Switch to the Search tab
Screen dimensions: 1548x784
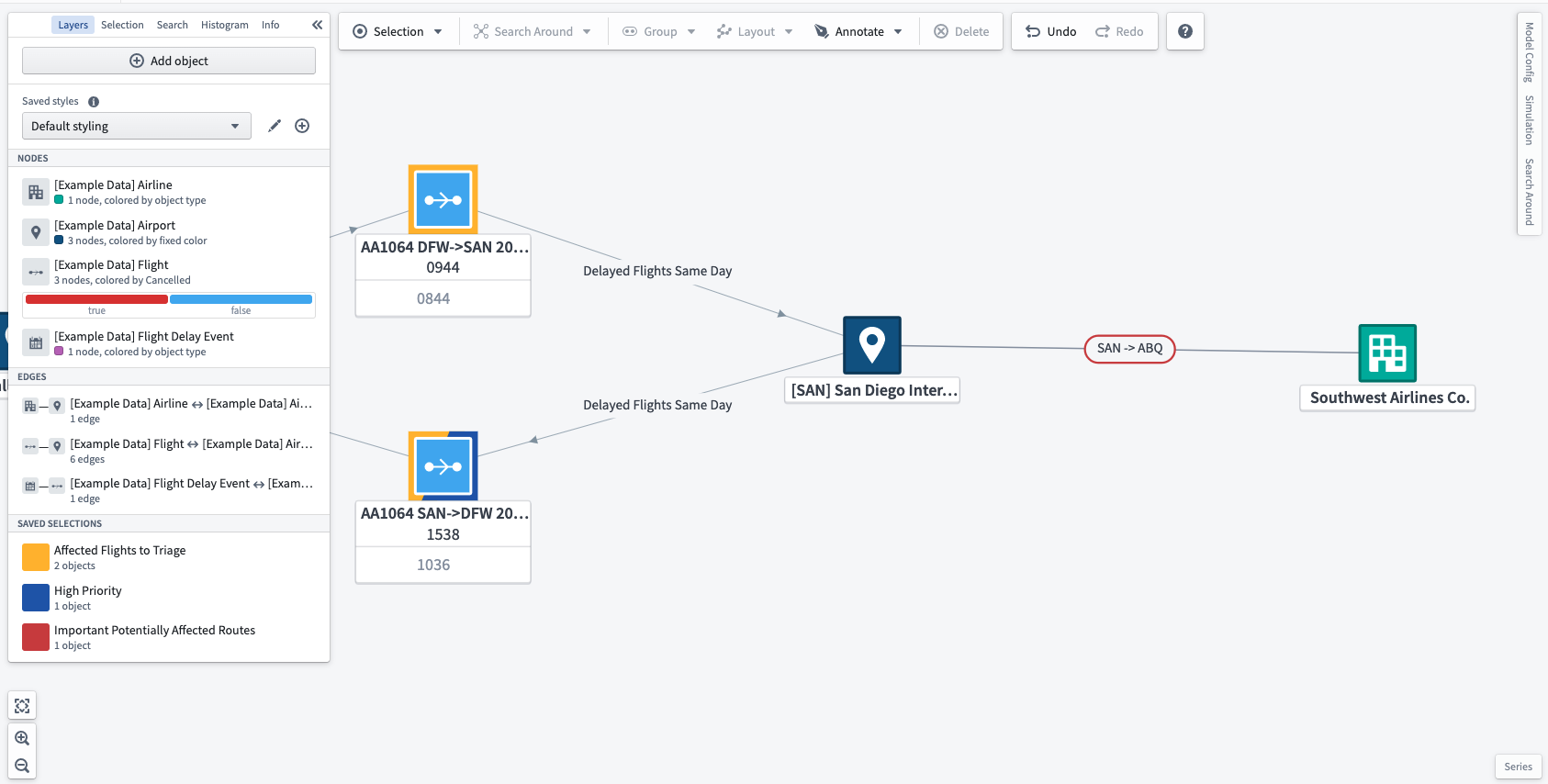[x=172, y=25]
